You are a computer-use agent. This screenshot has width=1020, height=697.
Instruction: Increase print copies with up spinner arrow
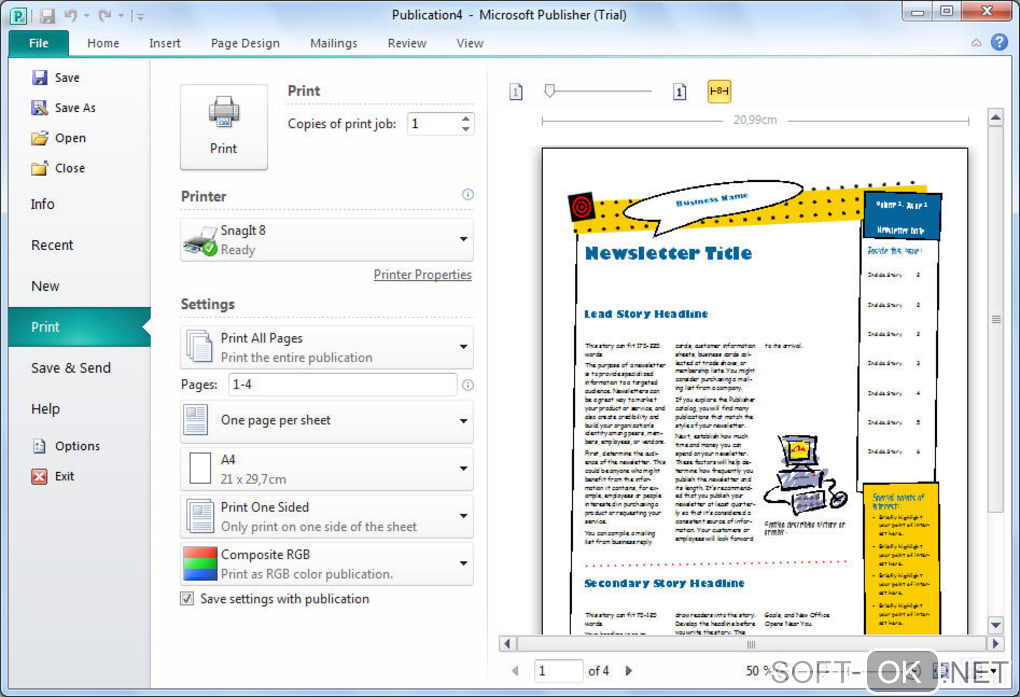(466, 118)
